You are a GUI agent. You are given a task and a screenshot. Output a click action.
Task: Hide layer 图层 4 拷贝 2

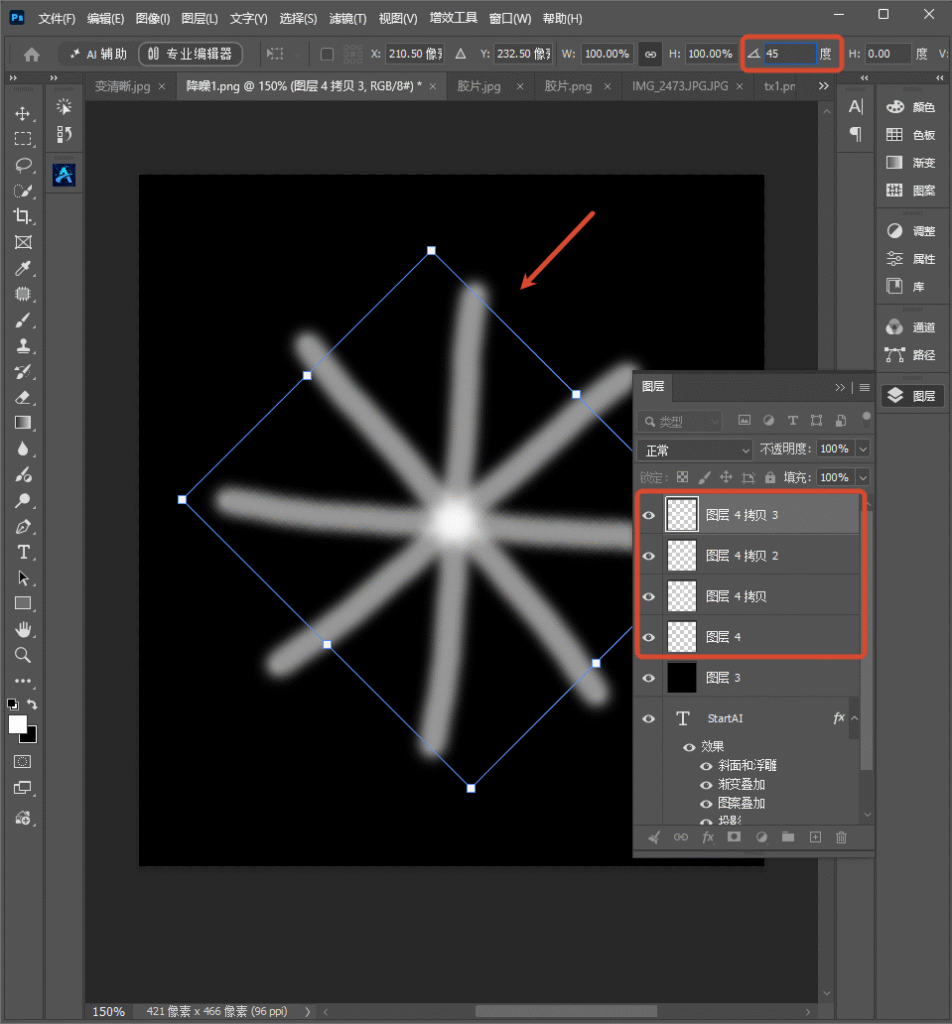coord(648,556)
